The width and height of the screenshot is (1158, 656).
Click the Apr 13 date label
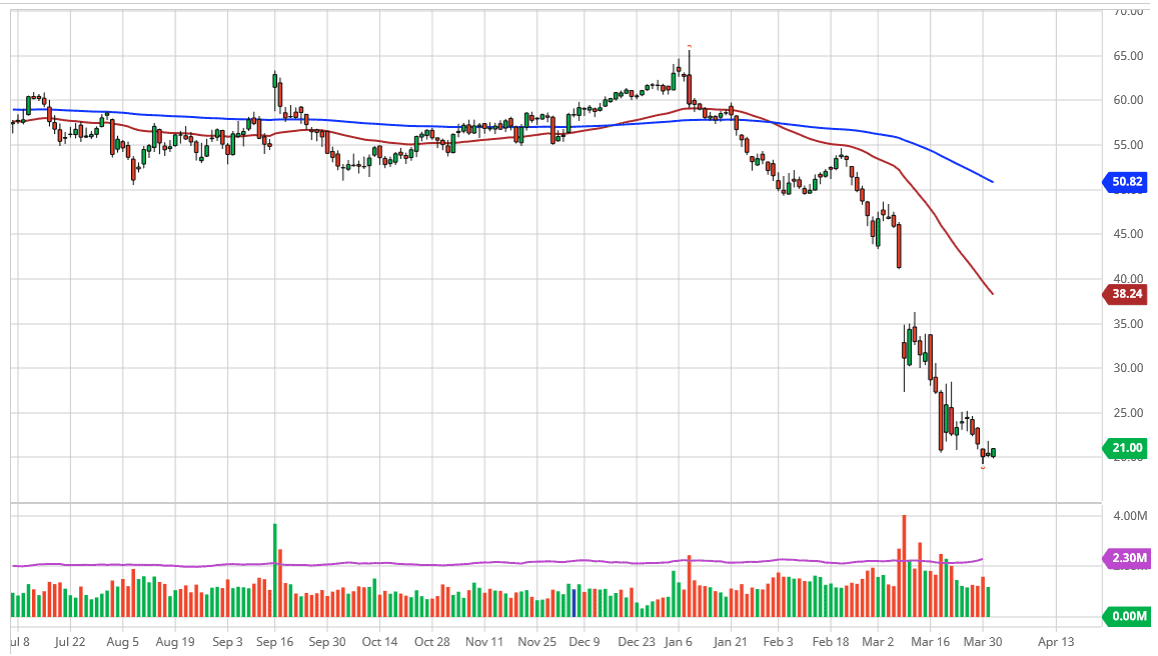coord(1056,641)
